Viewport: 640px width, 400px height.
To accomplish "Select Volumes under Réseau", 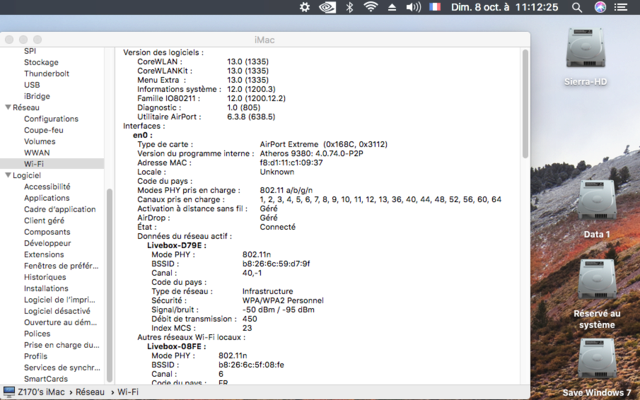I will point(40,141).
